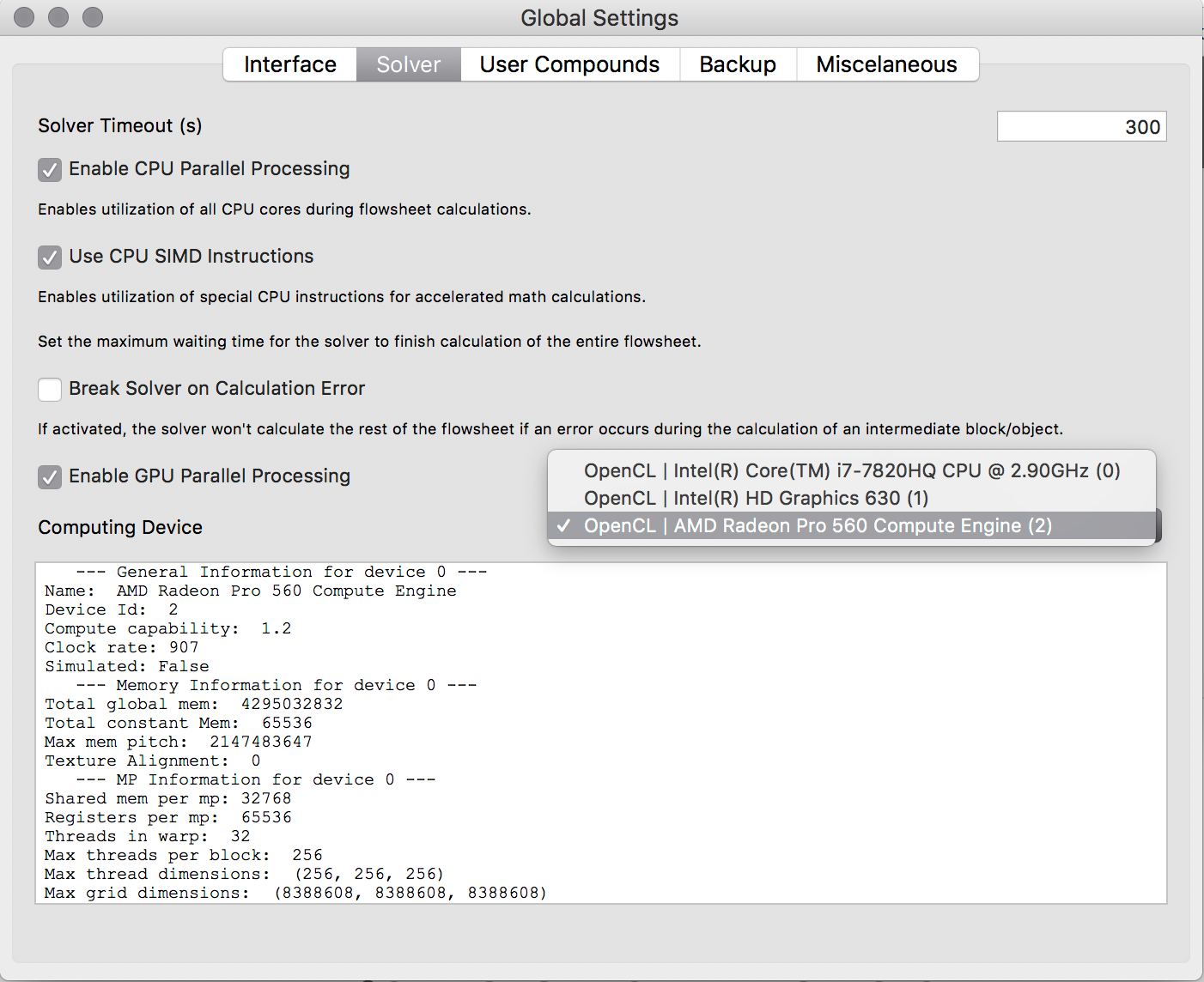Go to the Backup tab

(x=738, y=64)
